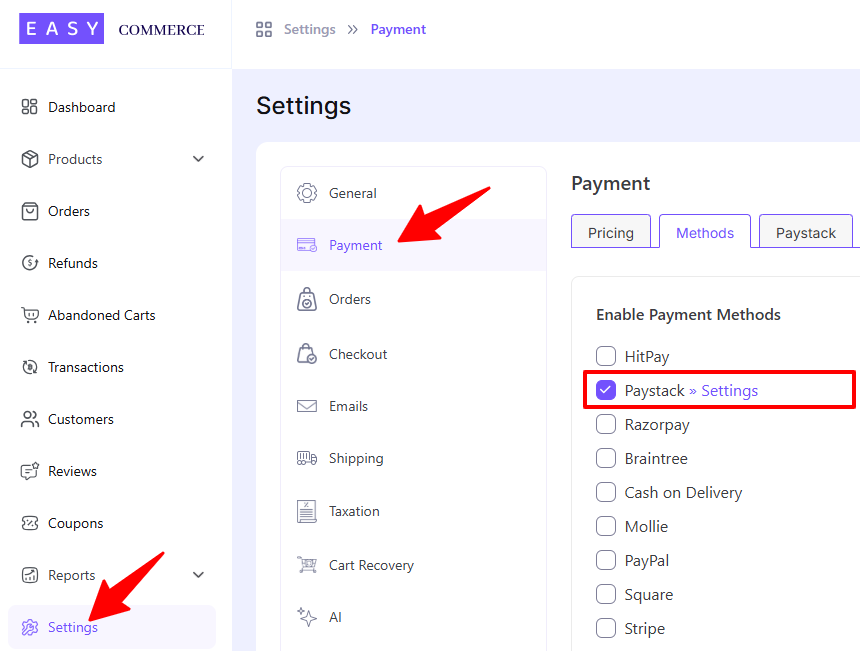This screenshot has height=651, width=860.
Task: Open Payment settings section
Action: [x=414, y=245]
